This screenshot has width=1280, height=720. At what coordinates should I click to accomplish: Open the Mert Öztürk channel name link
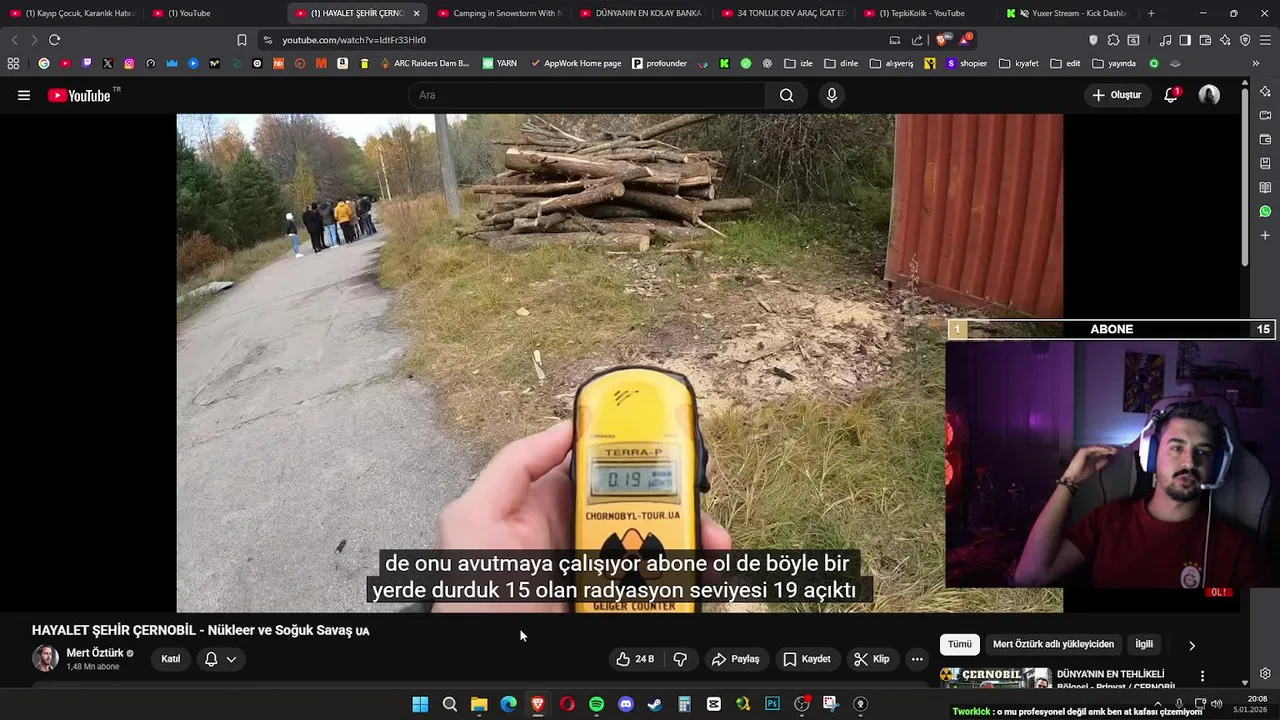tap(95, 653)
